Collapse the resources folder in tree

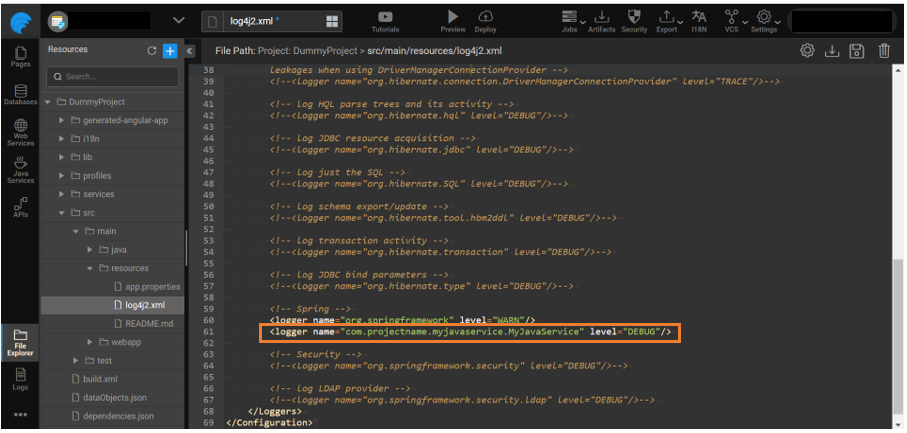click(x=90, y=268)
